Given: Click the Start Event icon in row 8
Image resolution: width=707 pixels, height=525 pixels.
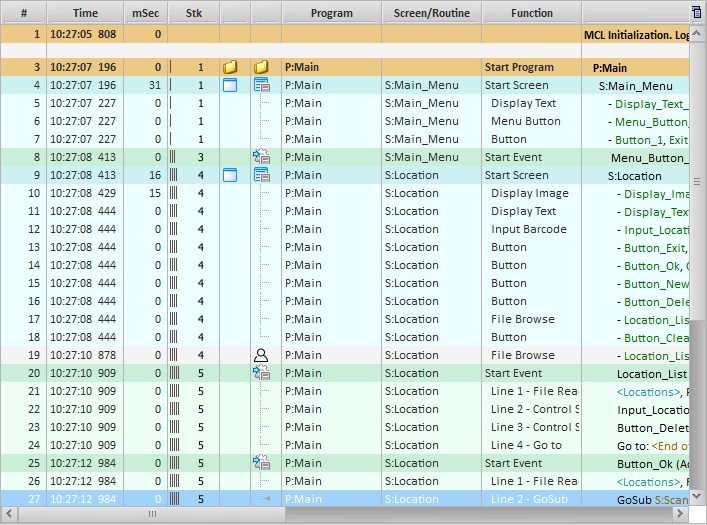Looking at the screenshot, I should pyautogui.click(x=262, y=157).
